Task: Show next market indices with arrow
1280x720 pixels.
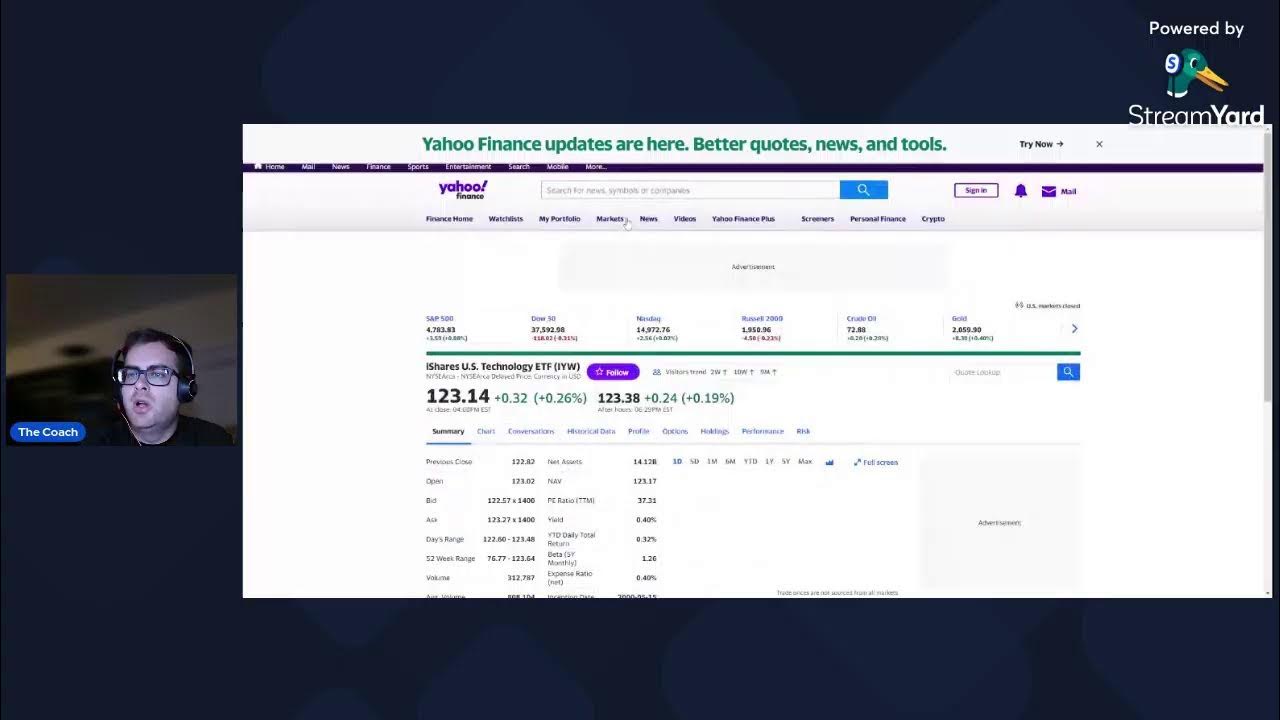Action: 1074,328
